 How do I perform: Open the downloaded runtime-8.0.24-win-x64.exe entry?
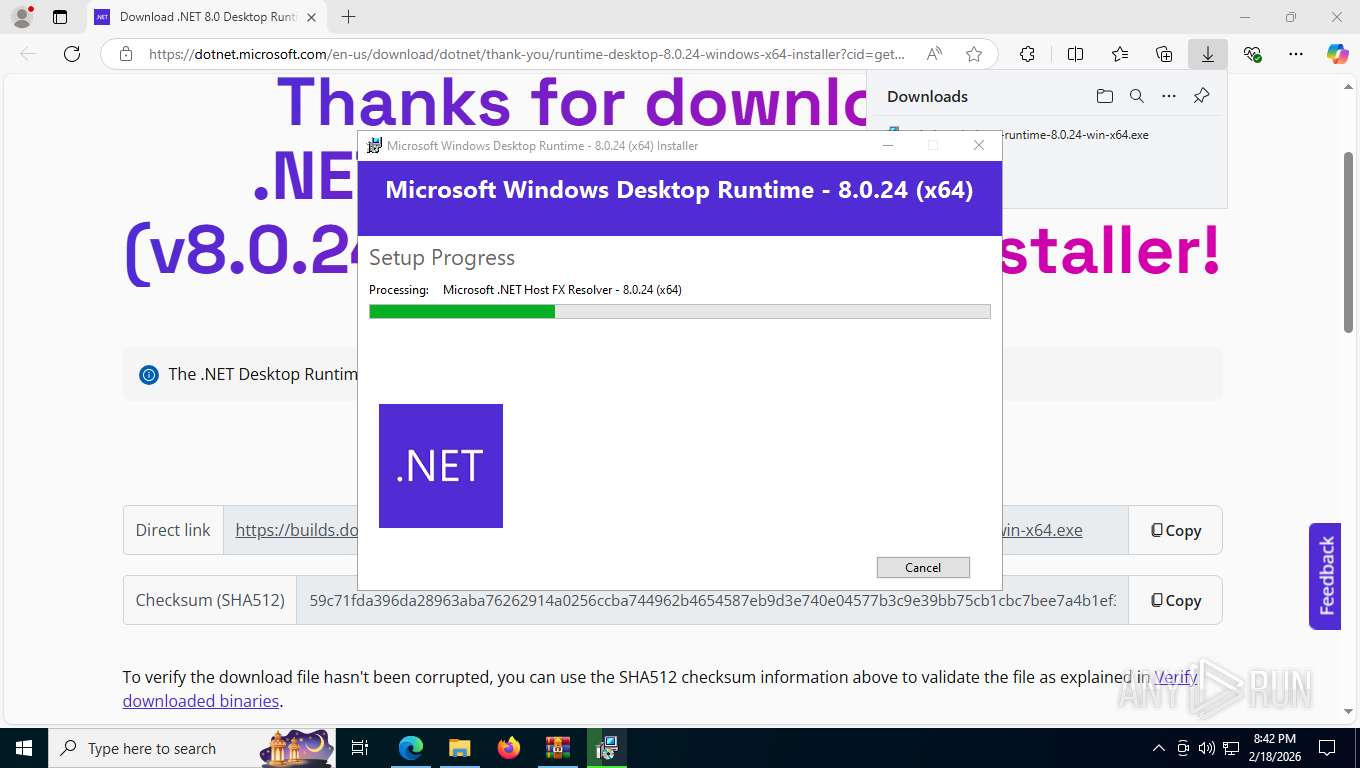(x=1075, y=134)
